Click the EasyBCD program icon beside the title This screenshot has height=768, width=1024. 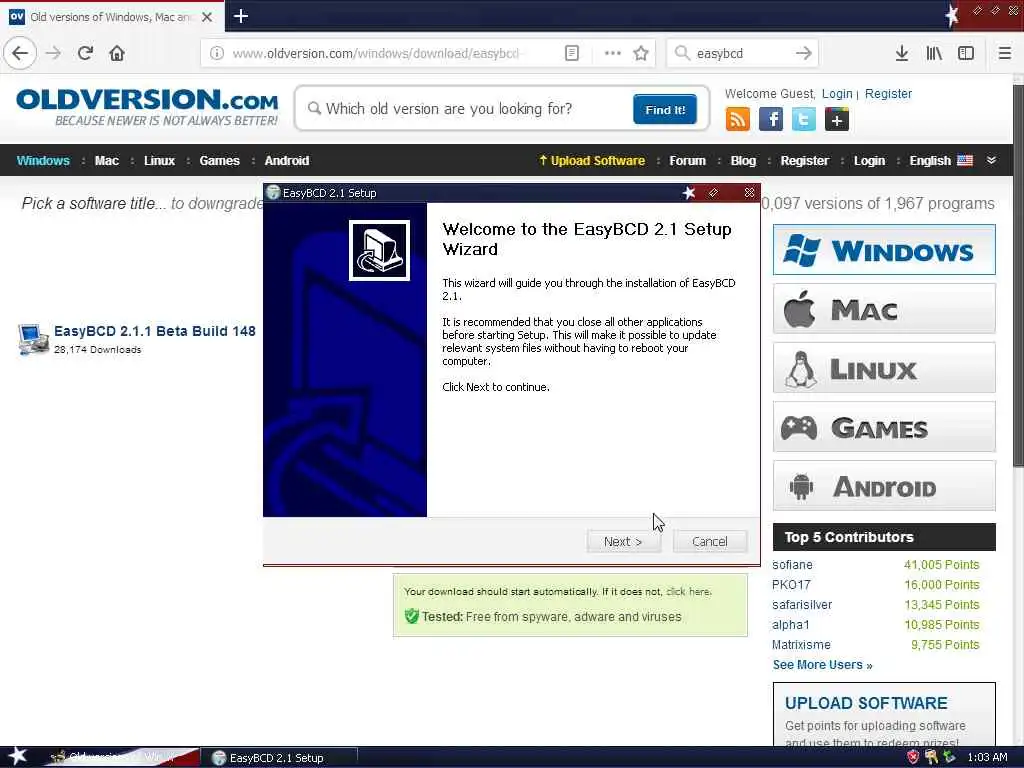click(x=33, y=339)
